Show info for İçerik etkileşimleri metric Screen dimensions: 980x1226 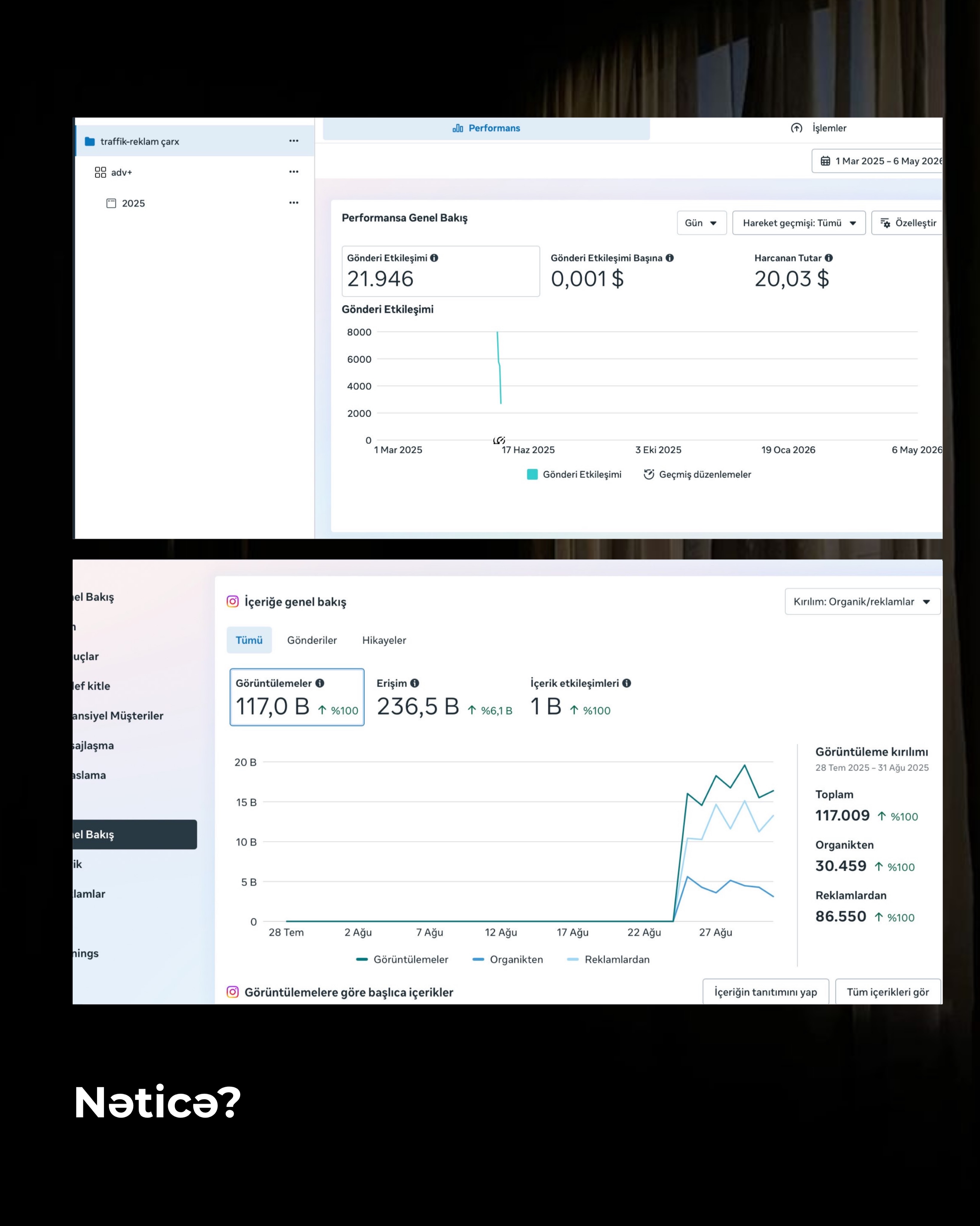626,683
